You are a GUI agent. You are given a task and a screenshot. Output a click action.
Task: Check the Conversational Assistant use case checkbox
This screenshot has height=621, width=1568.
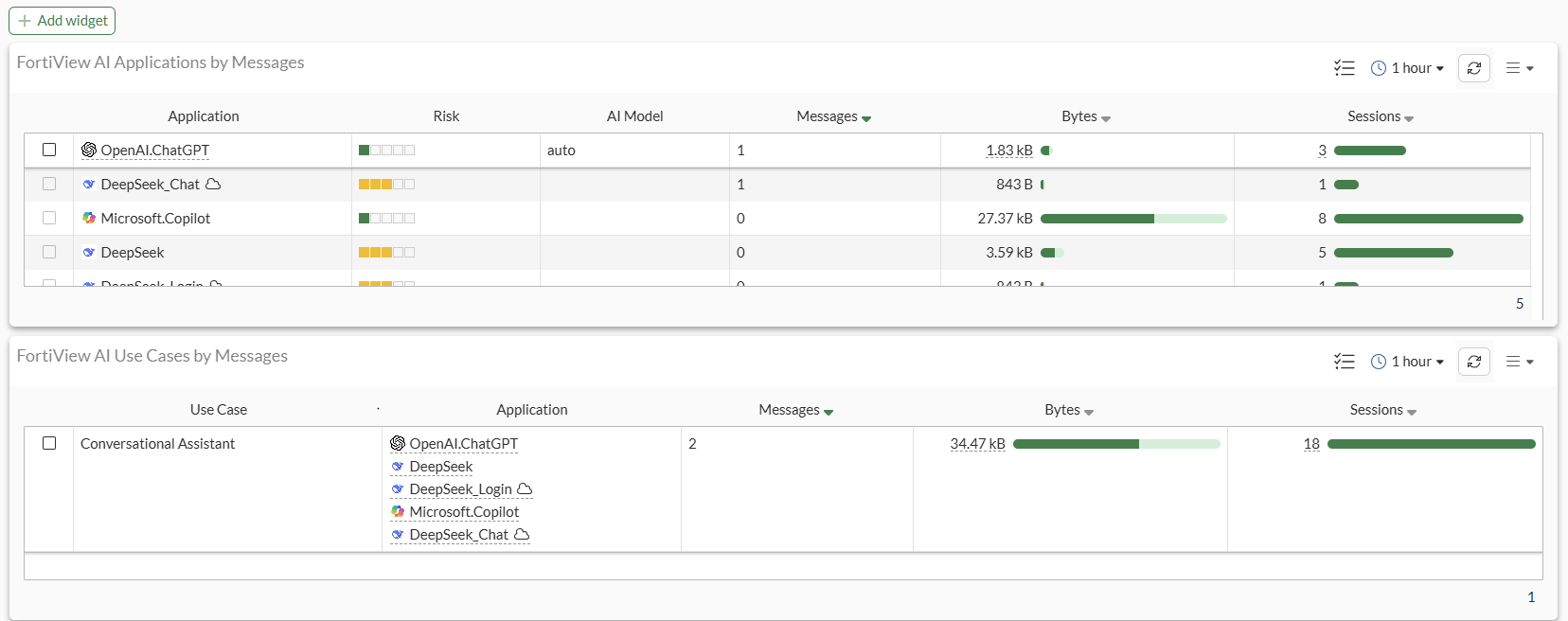click(49, 443)
